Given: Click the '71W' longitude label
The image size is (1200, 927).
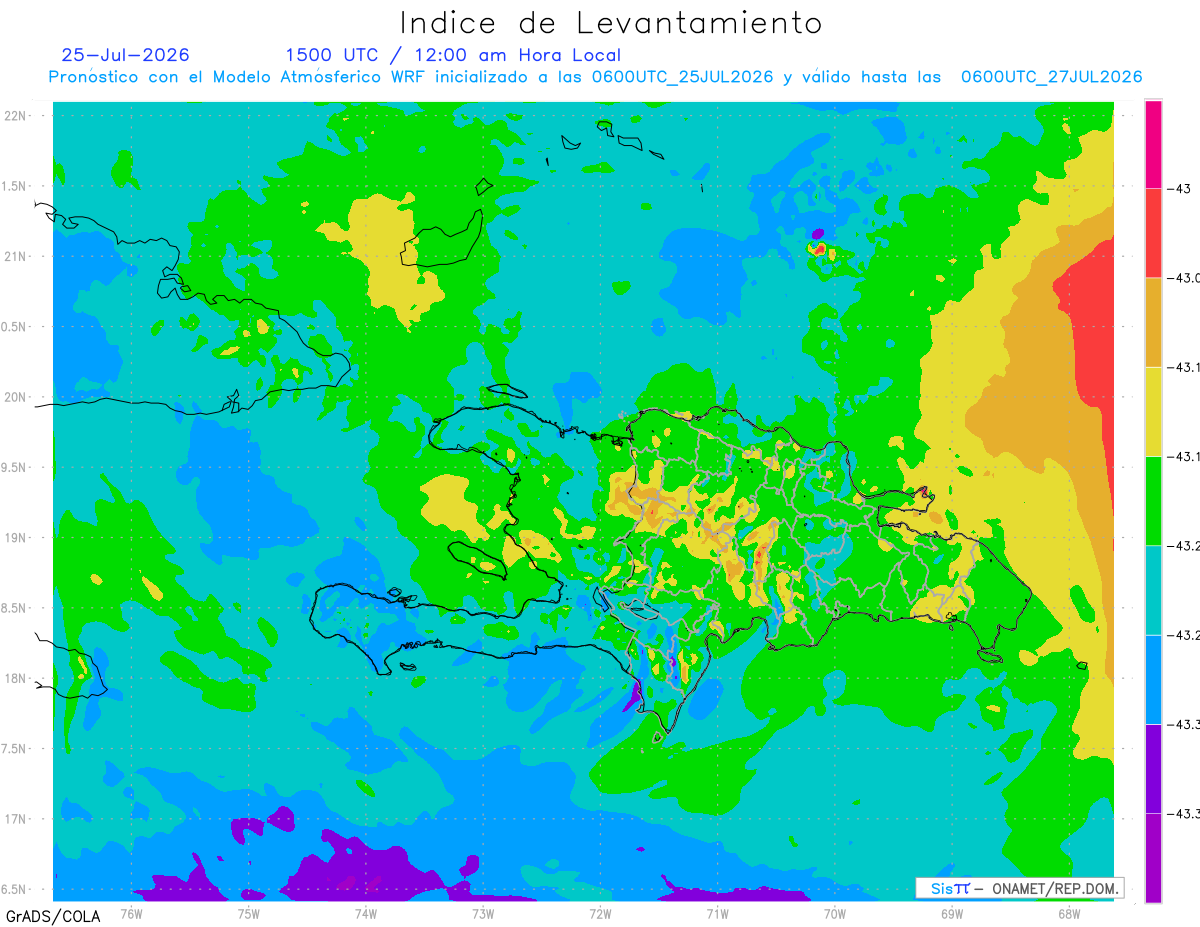Looking at the screenshot, I should tap(717, 914).
